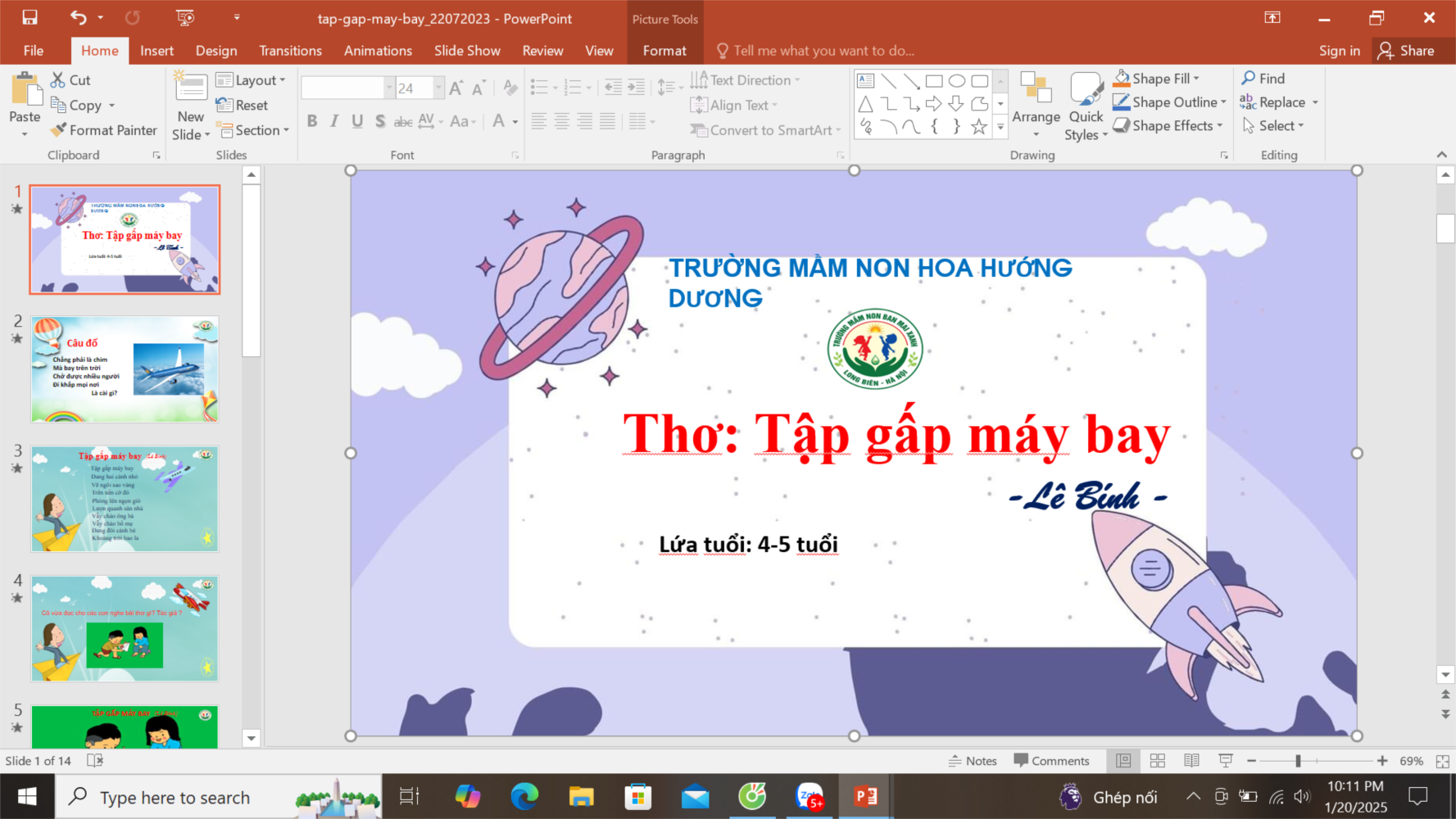Click the zoom slider handle
Viewport: 1456px width, 819px height.
1298,761
